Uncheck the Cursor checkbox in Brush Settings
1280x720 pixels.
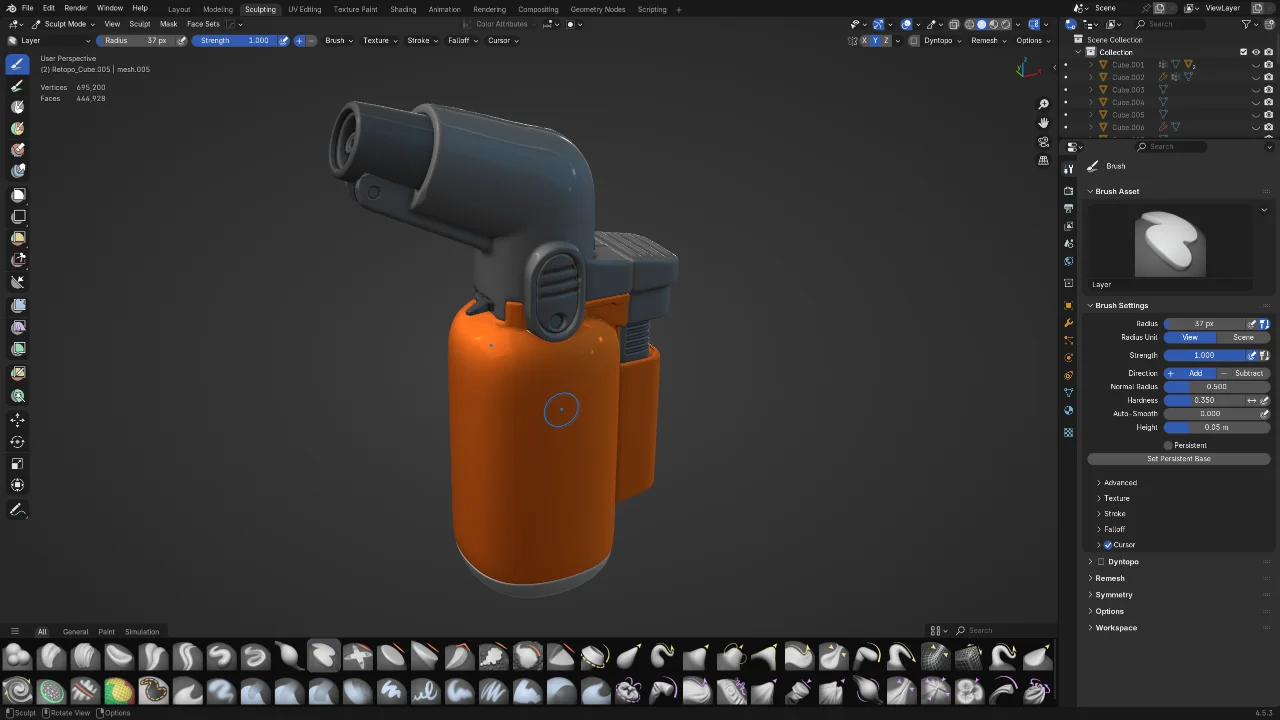pyautogui.click(x=1109, y=545)
